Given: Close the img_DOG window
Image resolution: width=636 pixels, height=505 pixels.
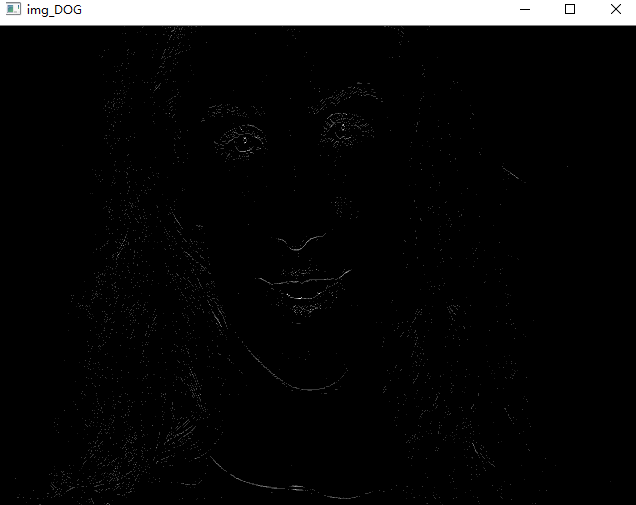Looking at the screenshot, I should pyautogui.click(x=615, y=9).
